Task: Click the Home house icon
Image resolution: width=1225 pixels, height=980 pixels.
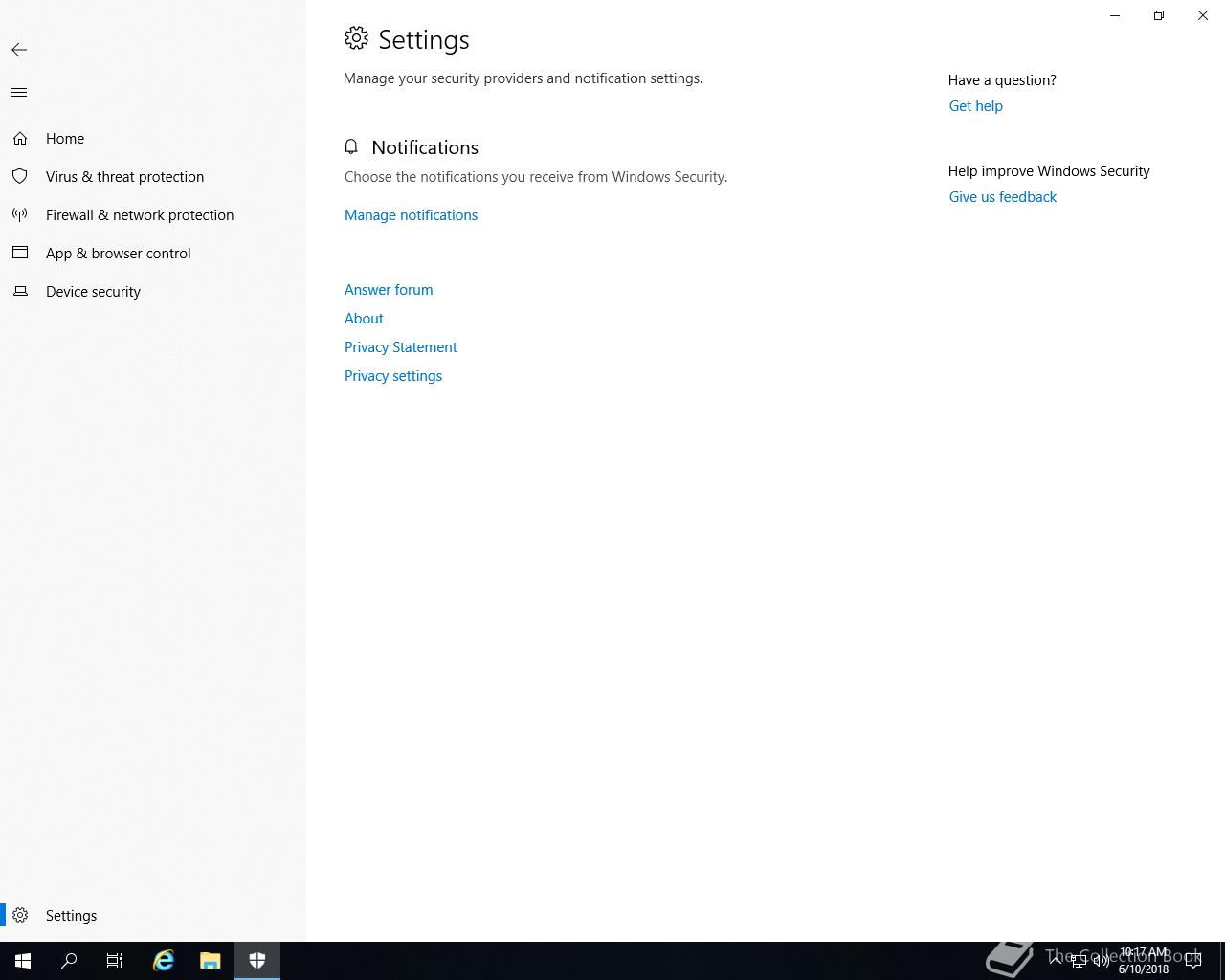Action: 20,139
